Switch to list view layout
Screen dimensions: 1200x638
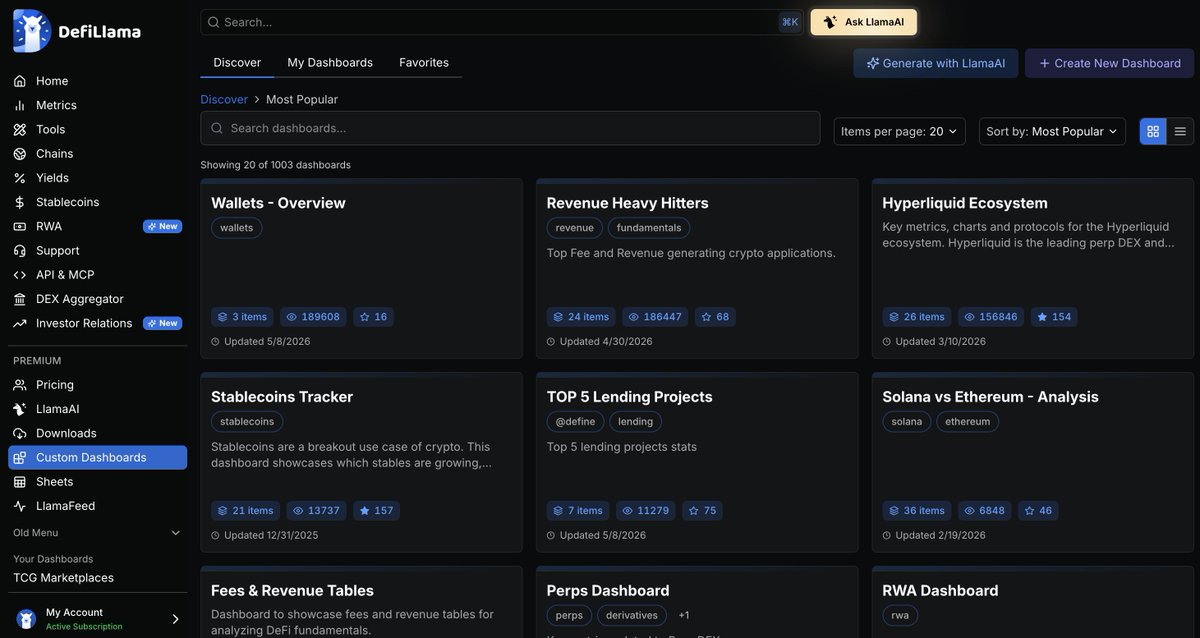(1180, 131)
